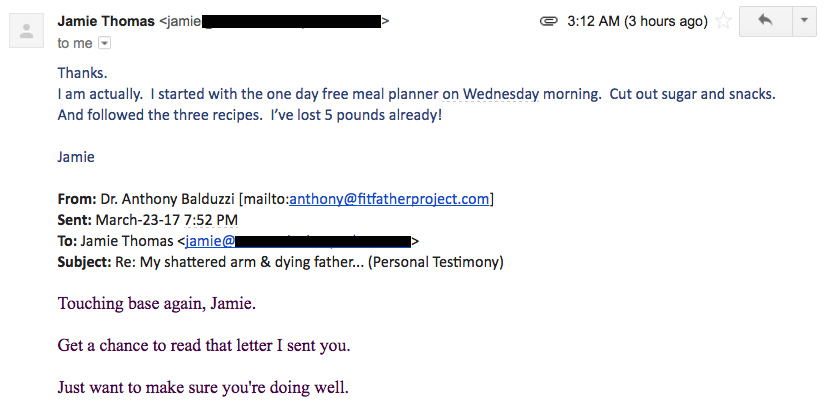Click 'Just want to make sure' line

[203, 388]
